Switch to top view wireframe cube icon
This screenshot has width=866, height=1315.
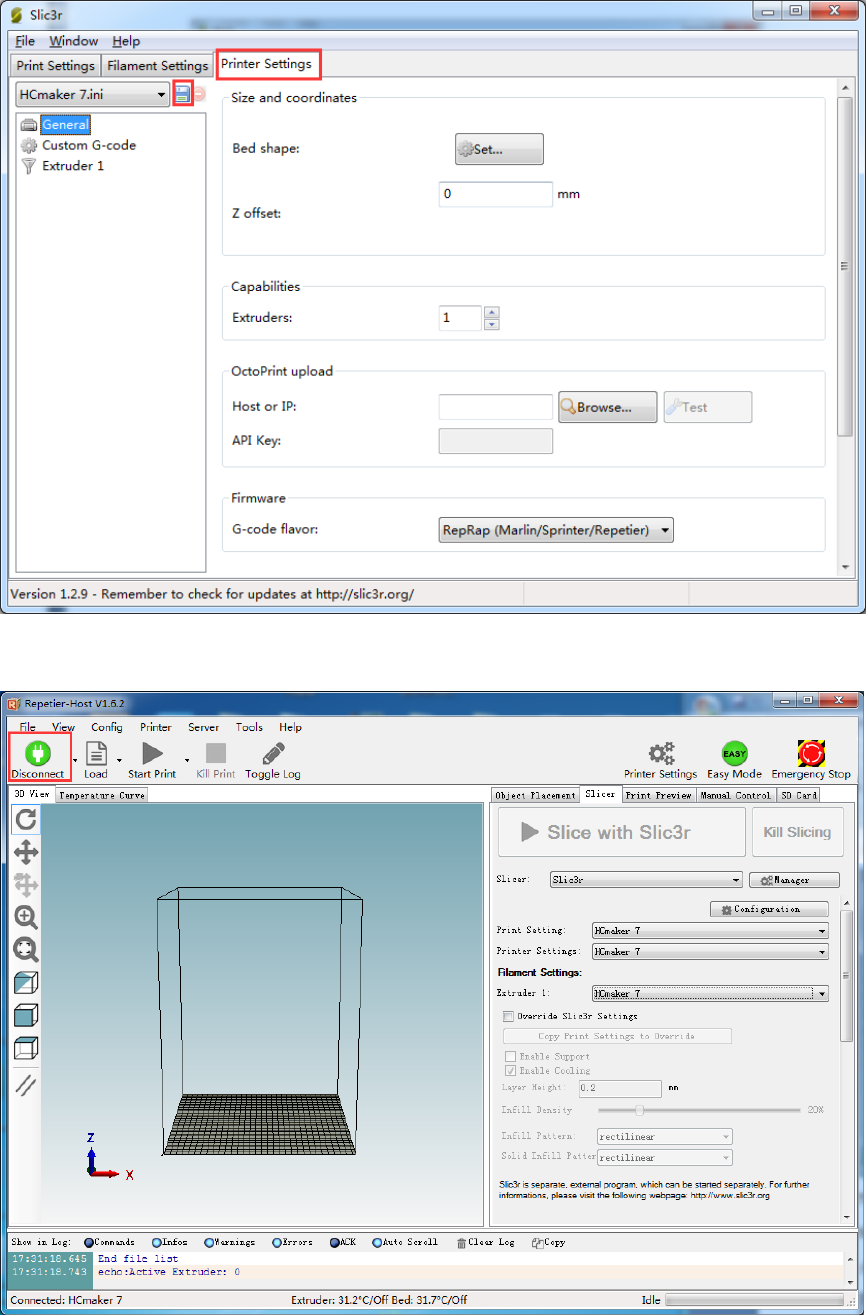pyautogui.click(x=26, y=1049)
